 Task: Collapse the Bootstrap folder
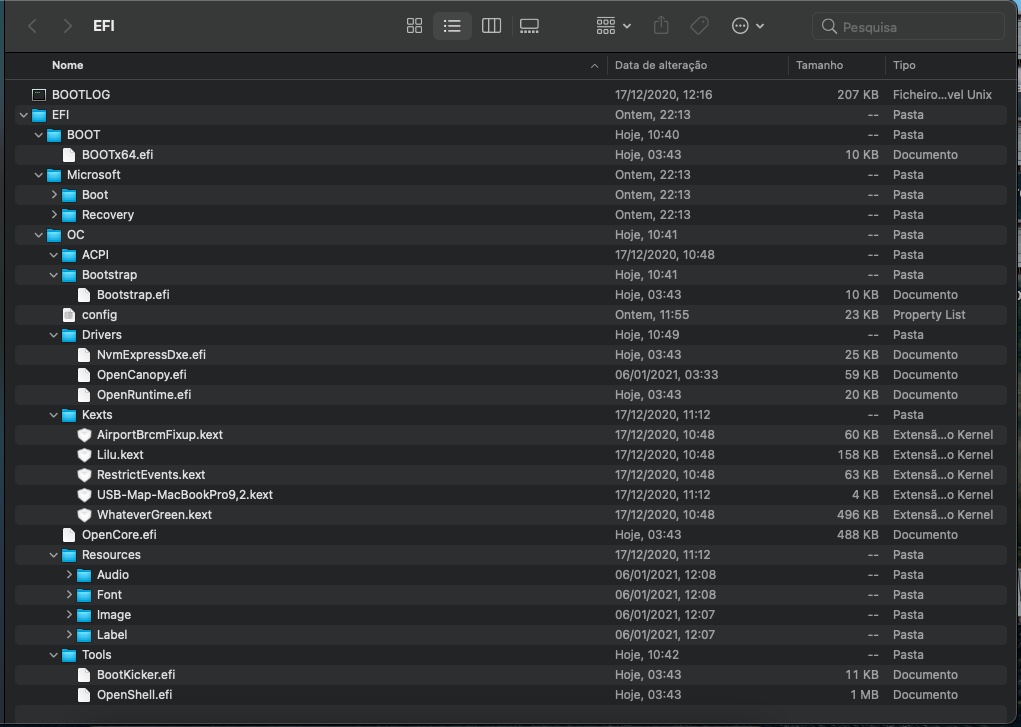pos(53,275)
